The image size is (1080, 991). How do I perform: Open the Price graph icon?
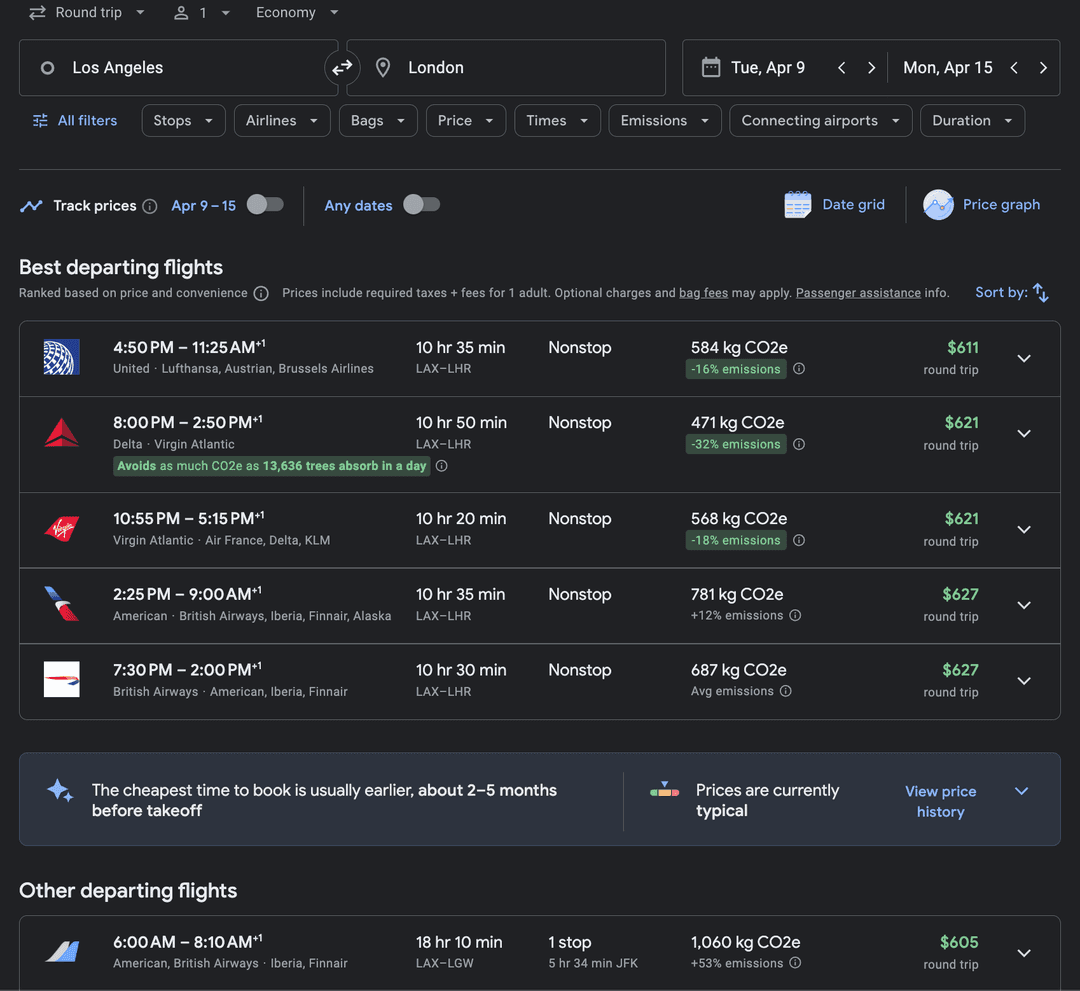point(938,205)
